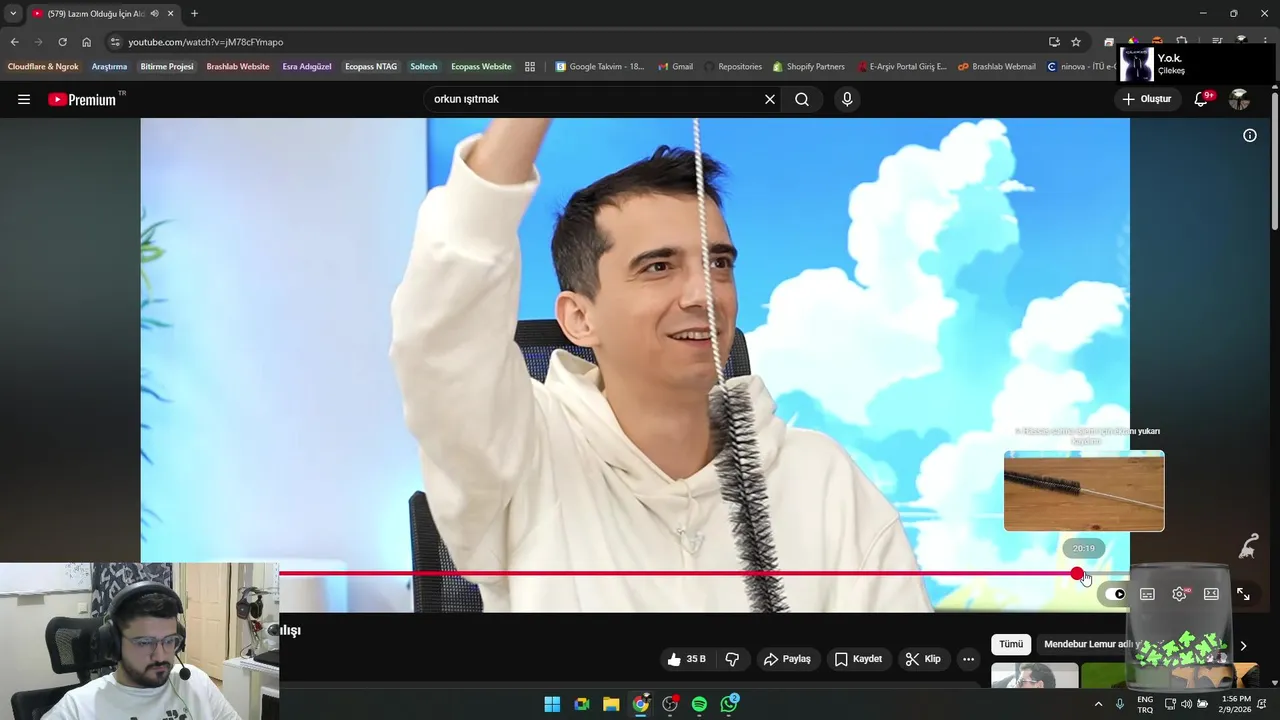The height and width of the screenshot is (720, 1280).
Task: Install the page as an app icon
Action: tap(1054, 42)
